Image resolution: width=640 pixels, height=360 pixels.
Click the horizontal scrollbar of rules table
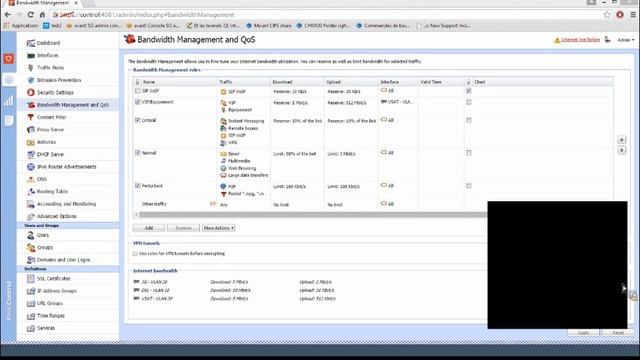[312, 214]
